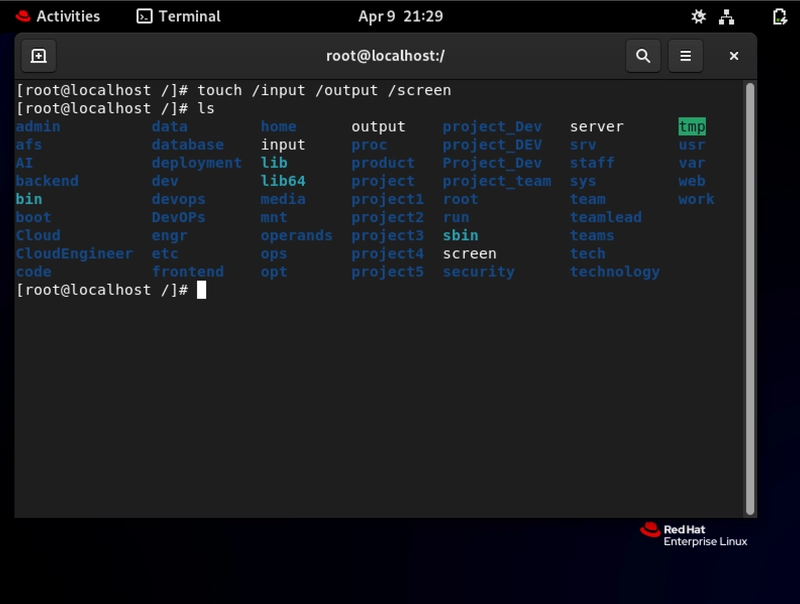The width and height of the screenshot is (800, 604).
Task: Click the white screen file entry
Action: pyautogui.click(x=469, y=254)
